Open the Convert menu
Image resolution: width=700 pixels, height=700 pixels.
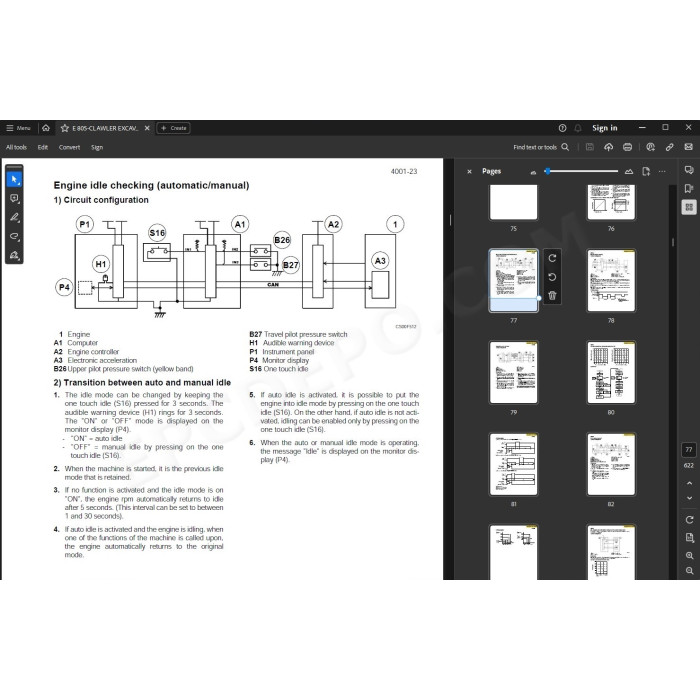click(x=69, y=147)
